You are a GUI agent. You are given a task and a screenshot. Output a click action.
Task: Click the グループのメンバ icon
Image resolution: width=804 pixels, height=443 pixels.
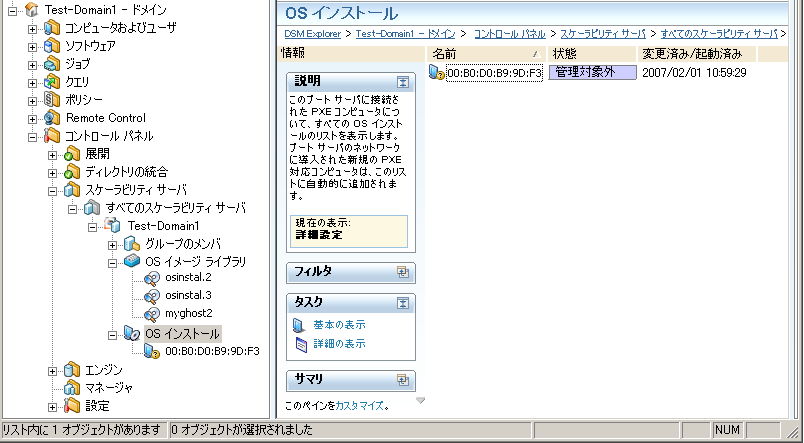132,244
